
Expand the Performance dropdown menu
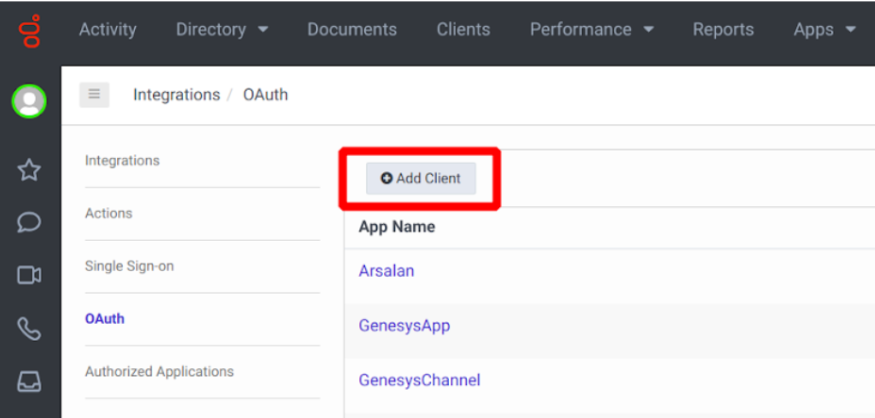point(591,30)
